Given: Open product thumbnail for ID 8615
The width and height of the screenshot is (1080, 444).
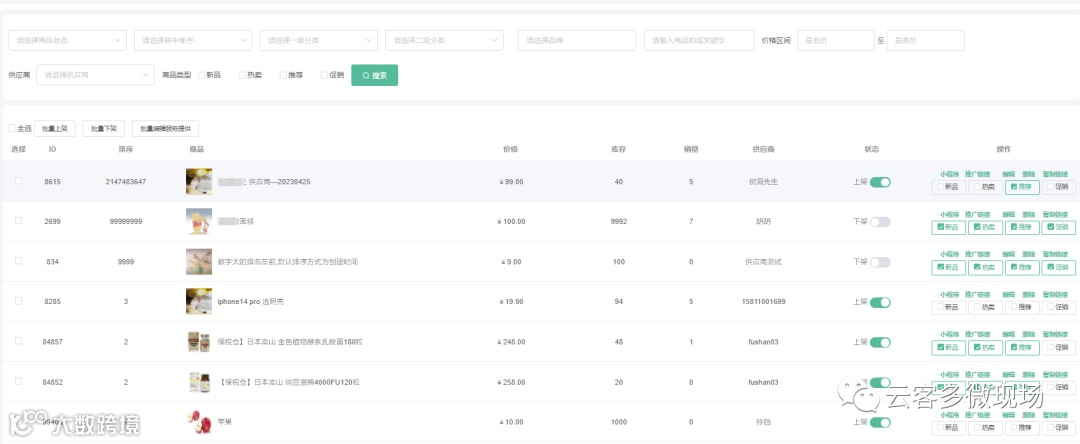Looking at the screenshot, I should click(x=198, y=181).
